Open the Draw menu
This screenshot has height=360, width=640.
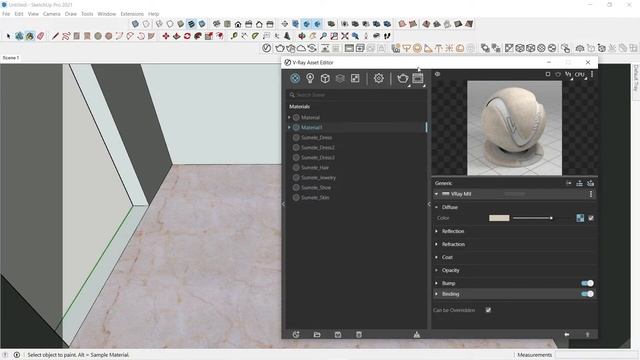(71, 14)
